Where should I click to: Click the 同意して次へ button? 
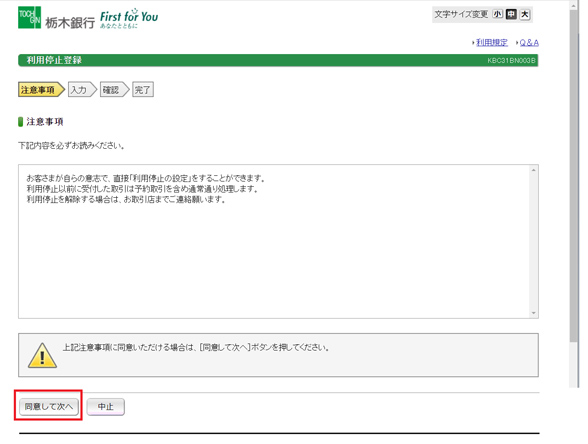pyautogui.click(x=49, y=406)
